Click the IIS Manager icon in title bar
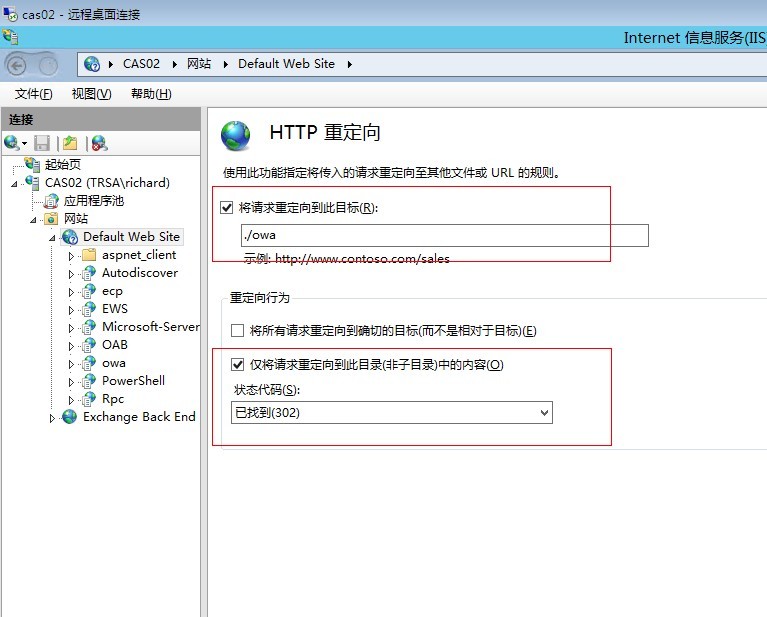767x617 pixels. (x=10, y=37)
